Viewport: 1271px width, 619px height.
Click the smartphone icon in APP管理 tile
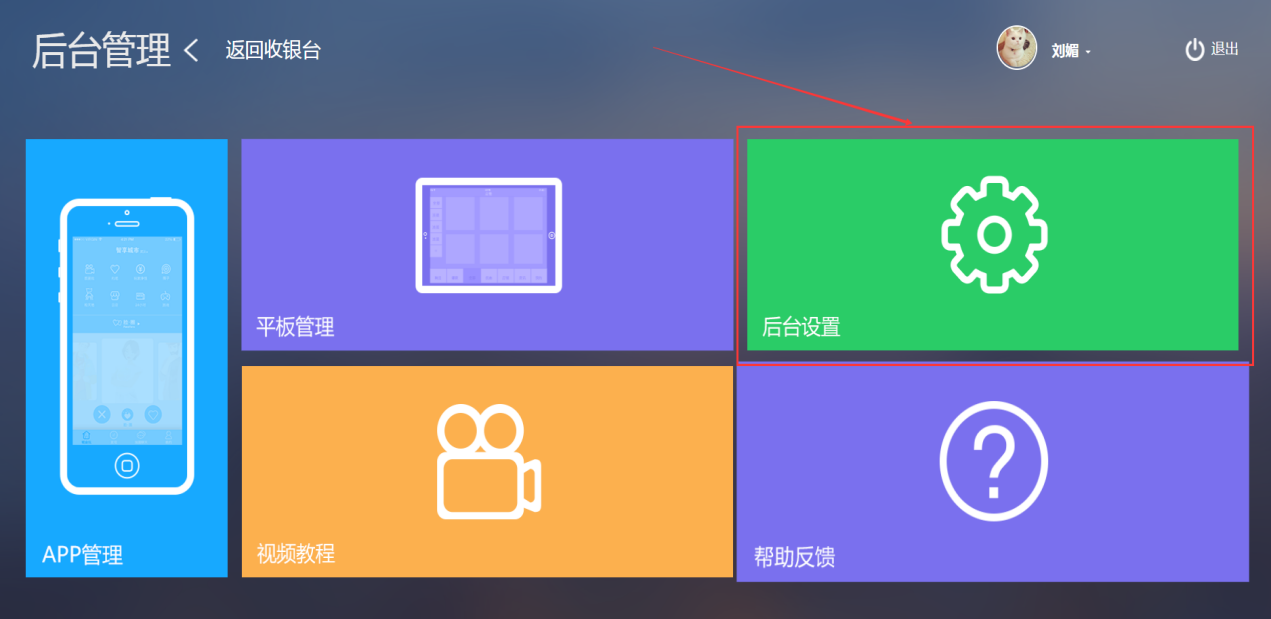(127, 347)
